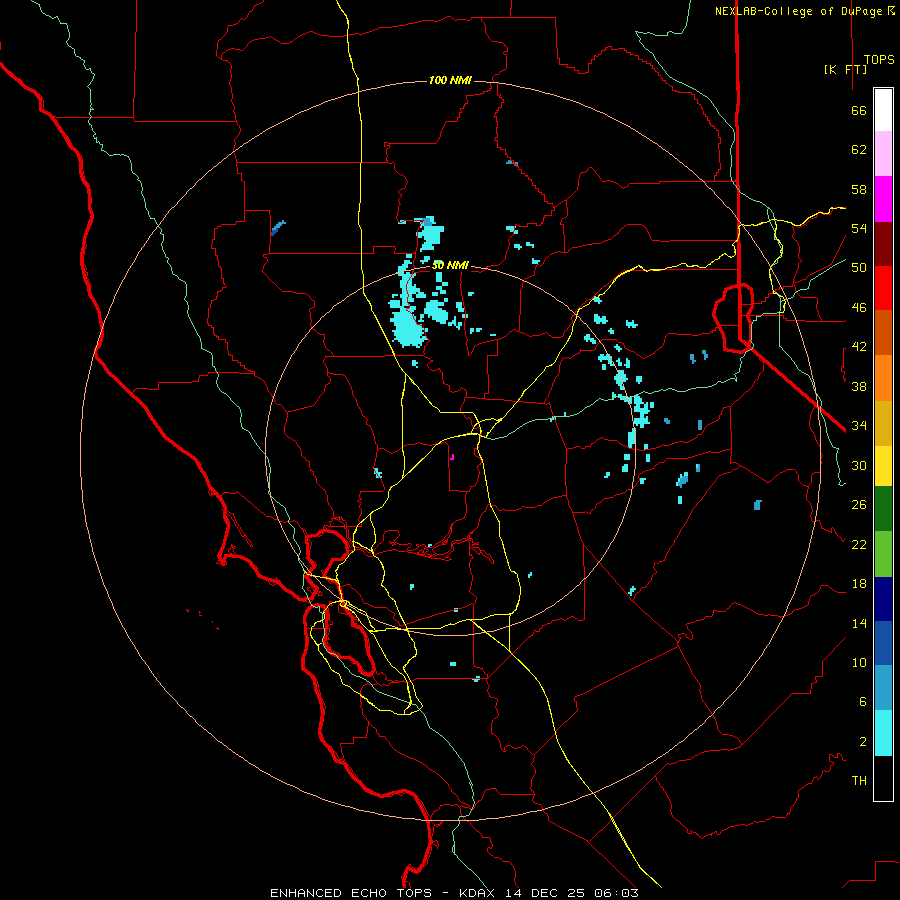Viewport: 900px width, 900px height.
Task: Click legend value "14"
Action: (x=859, y=623)
